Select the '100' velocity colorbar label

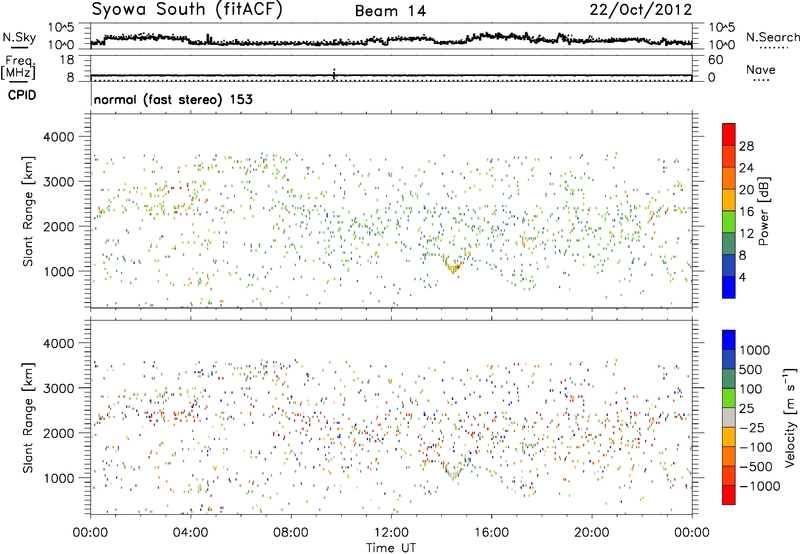click(x=751, y=389)
